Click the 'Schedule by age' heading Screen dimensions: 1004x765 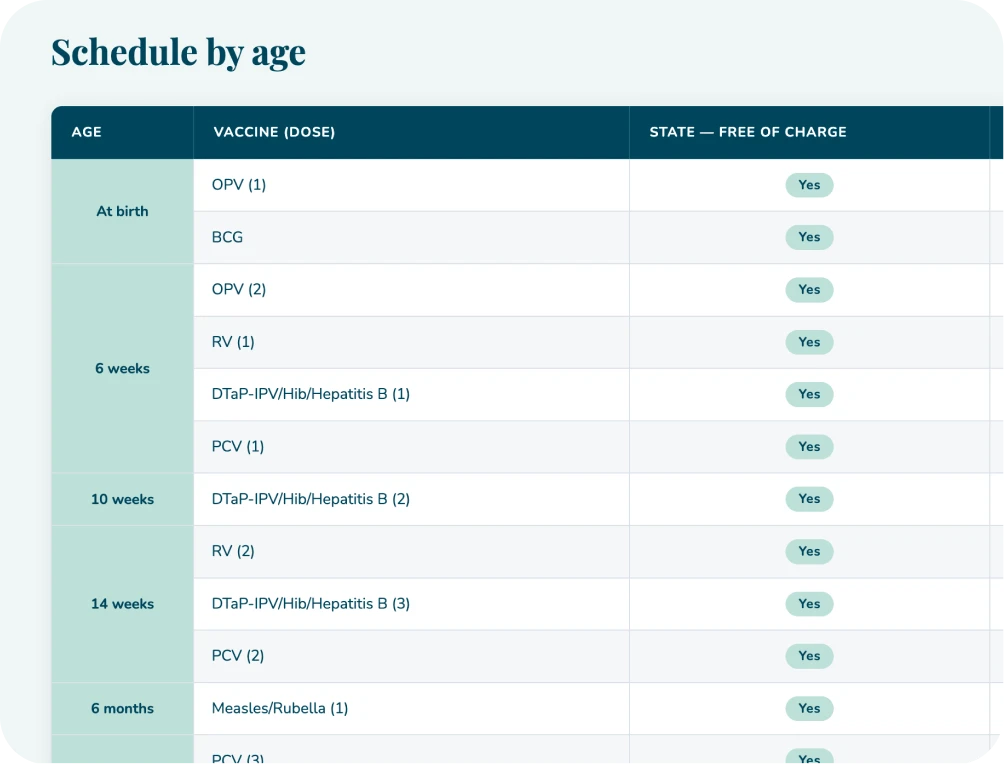(x=179, y=52)
